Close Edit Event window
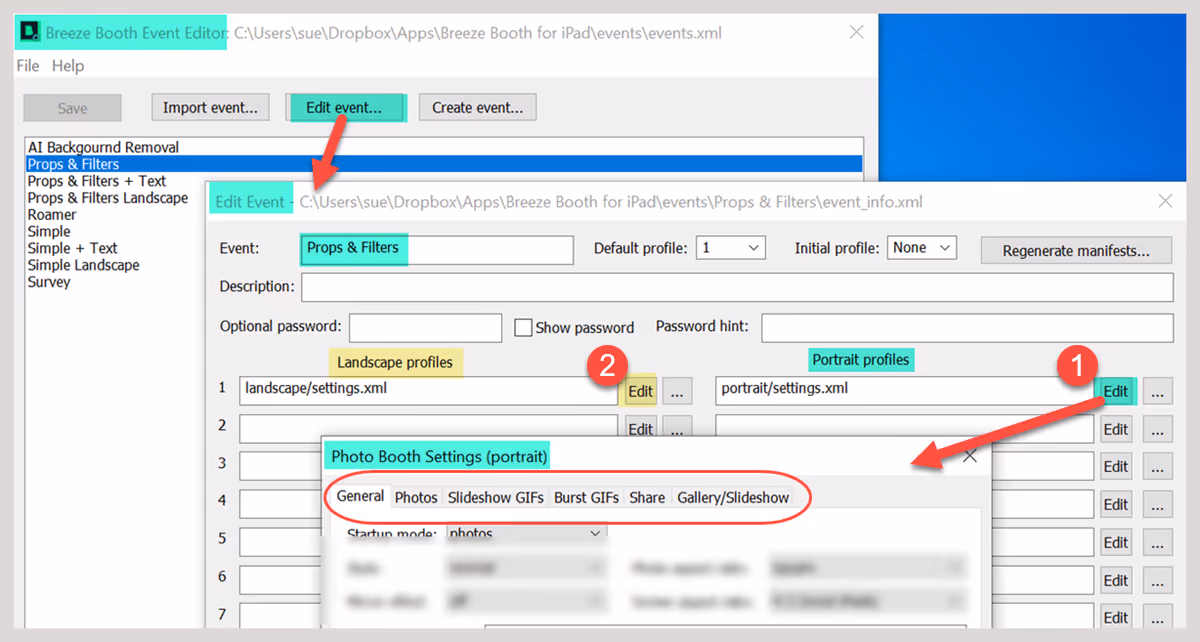1200x642 pixels. pos(1165,201)
